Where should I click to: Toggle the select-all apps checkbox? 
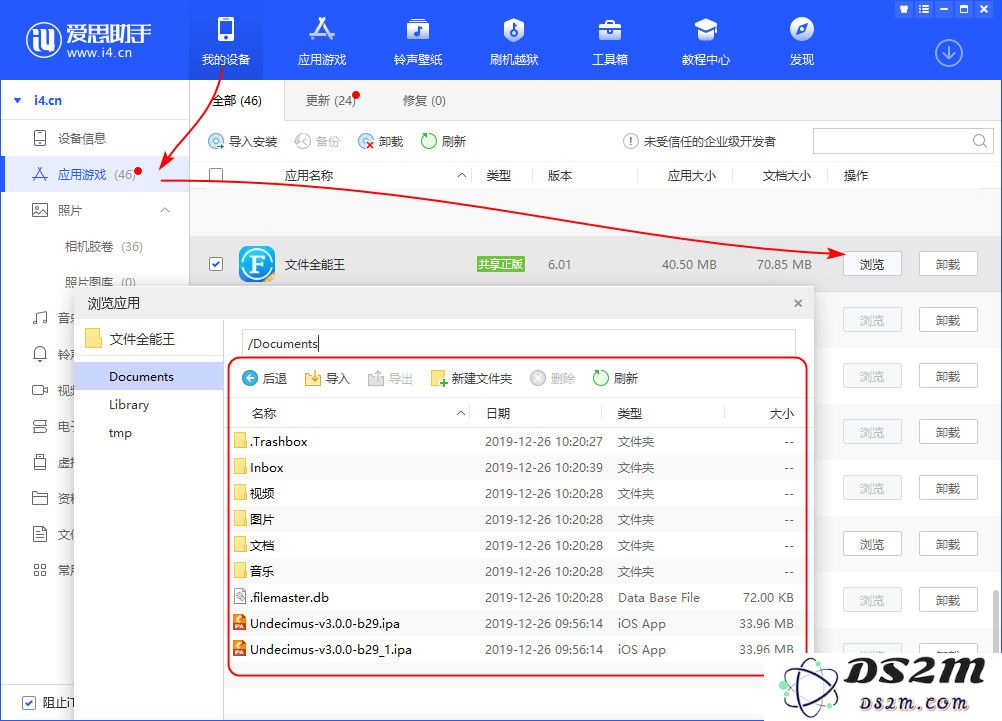click(x=216, y=174)
